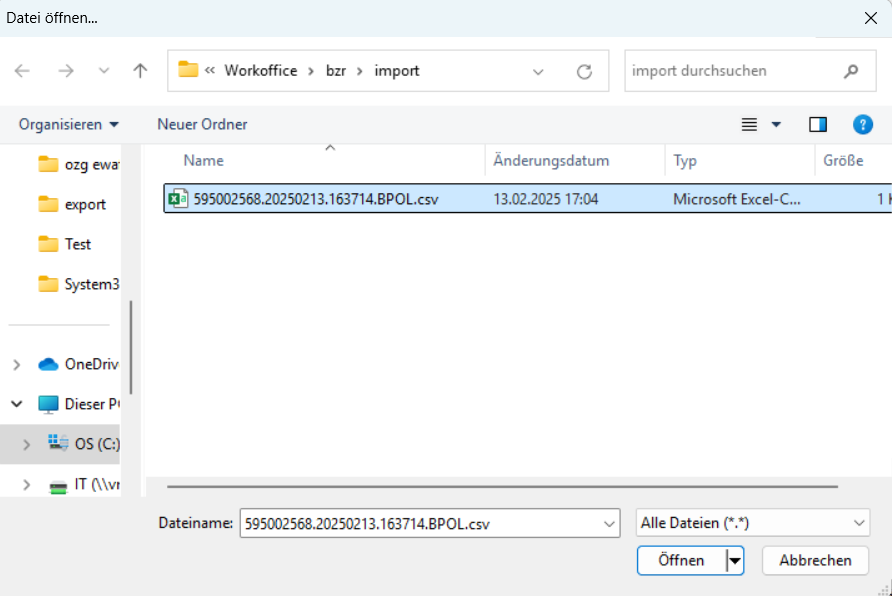Open the Alle Dateien file type dropdown
The width and height of the screenshot is (892, 596).
click(x=752, y=522)
